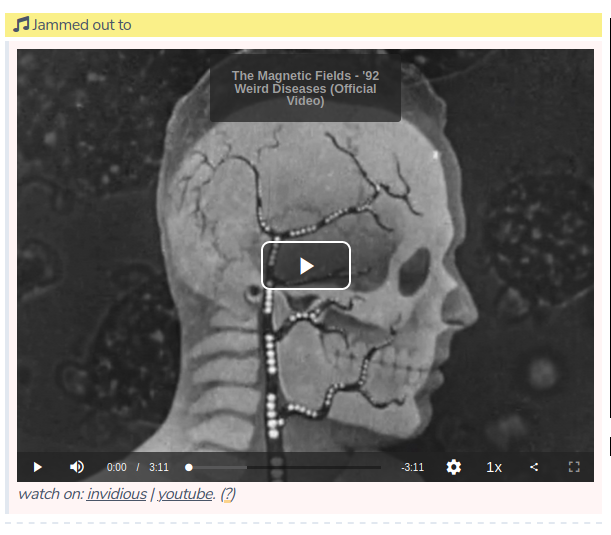The width and height of the screenshot is (611, 535).
Task: Click the 3:11 duration display
Action: tap(159, 467)
